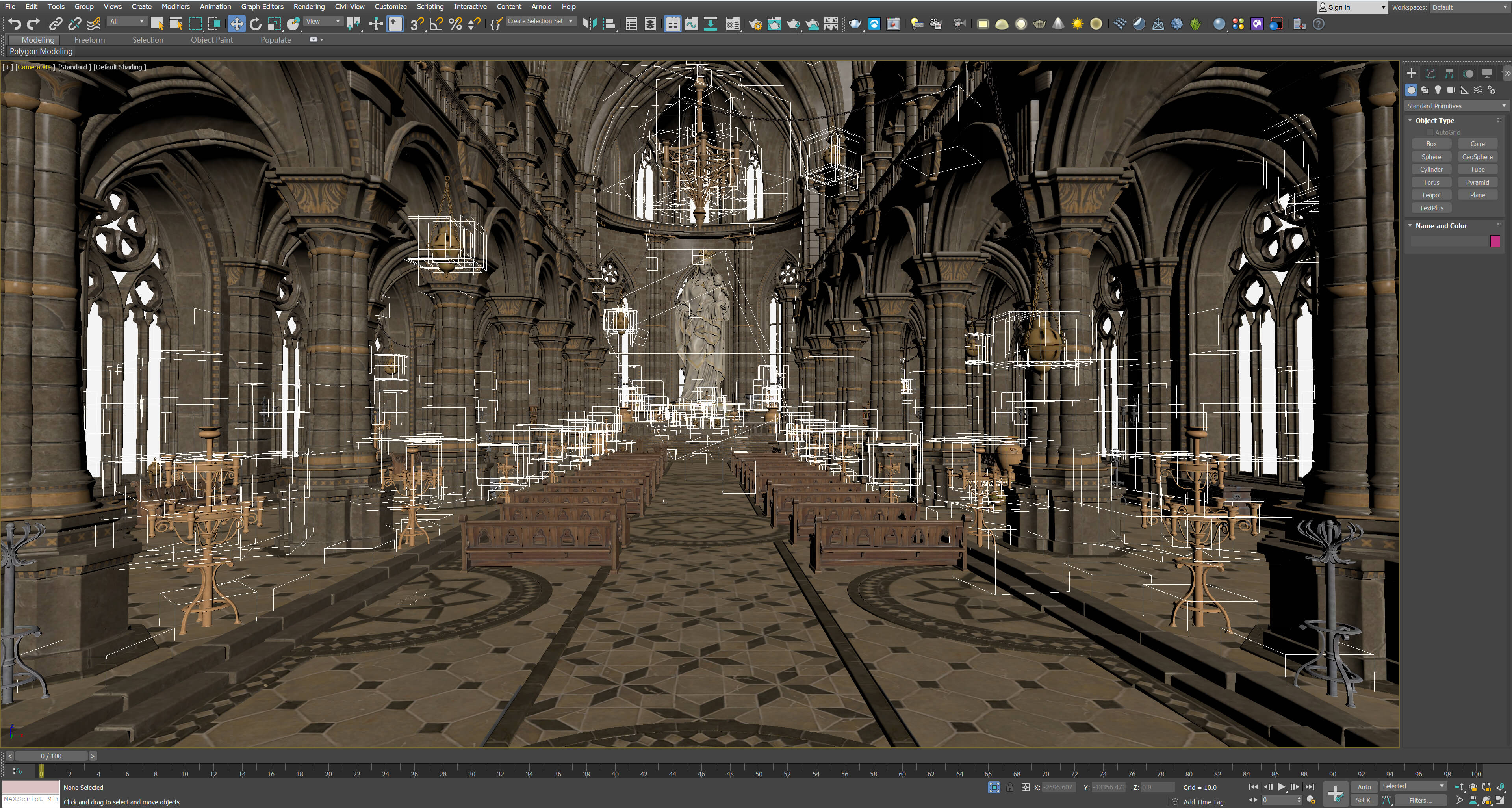Click the Play Animation button
This screenshot has height=808, width=1512.
click(x=1281, y=787)
